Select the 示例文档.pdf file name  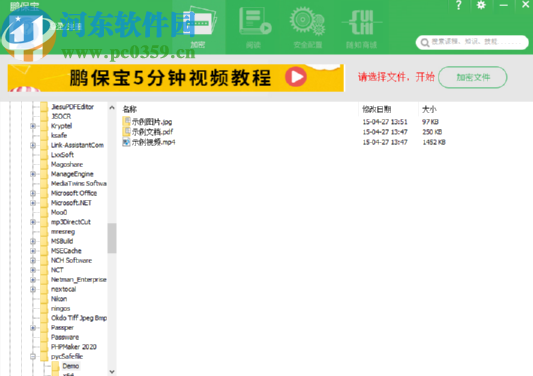click(x=152, y=132)
